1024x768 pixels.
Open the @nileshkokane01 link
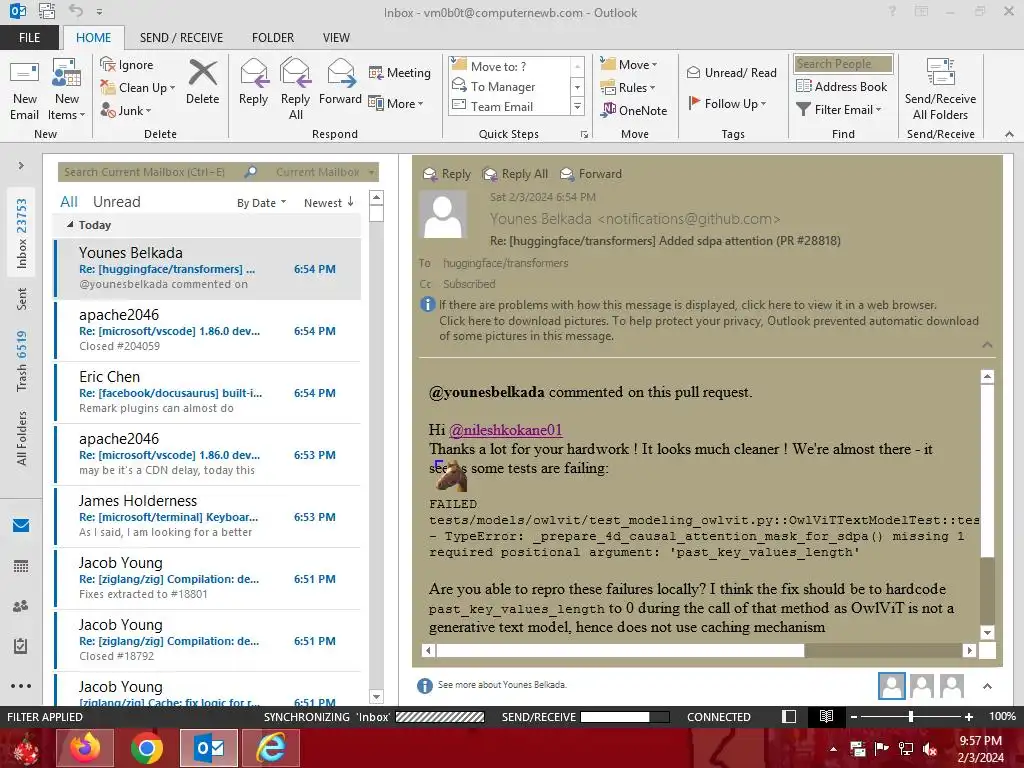coord(505,430)
